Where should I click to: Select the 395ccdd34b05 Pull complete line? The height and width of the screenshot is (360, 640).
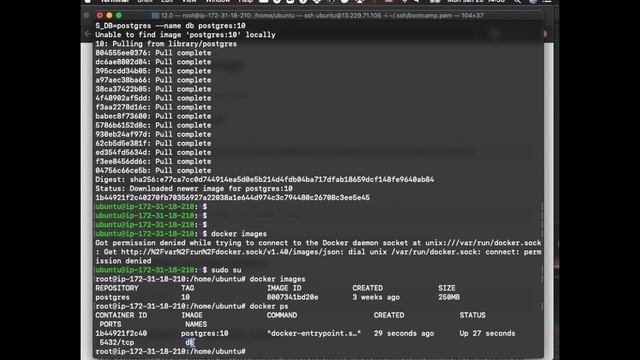(x=153, y=71)
